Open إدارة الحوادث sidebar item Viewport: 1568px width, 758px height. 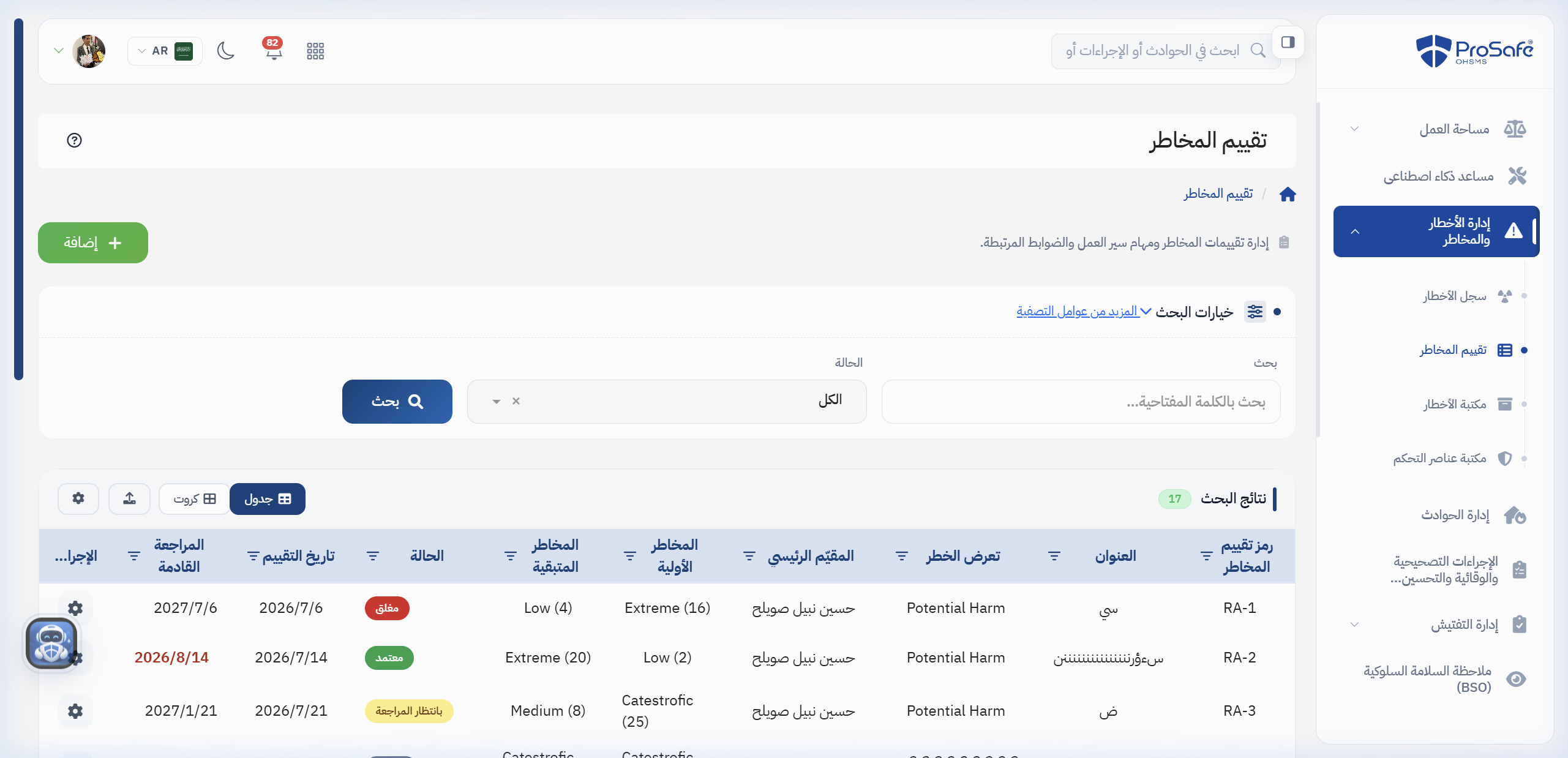coord(1437,516)
